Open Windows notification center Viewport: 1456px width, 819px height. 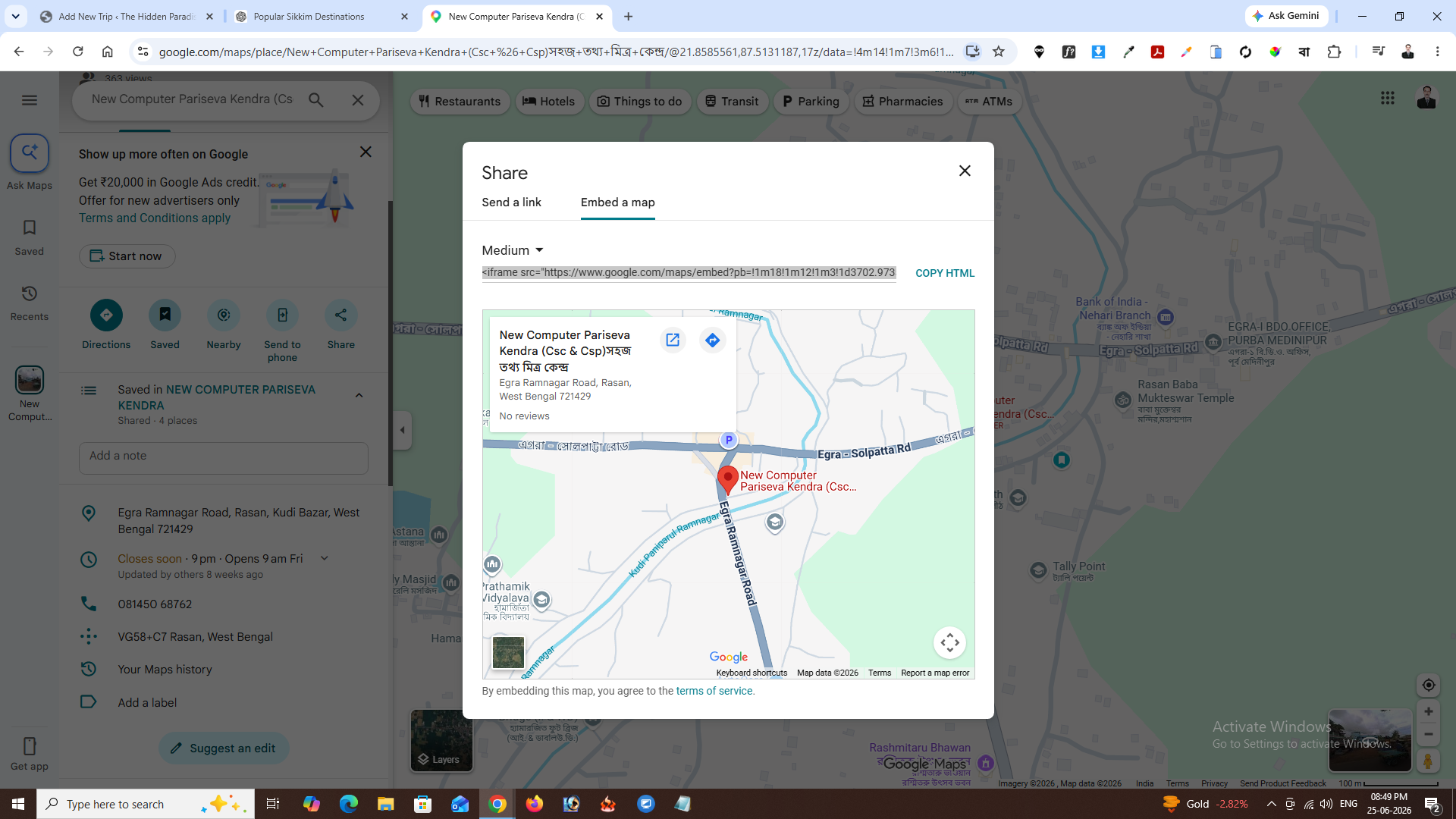pyautogui.click(x=1432, y=804)
